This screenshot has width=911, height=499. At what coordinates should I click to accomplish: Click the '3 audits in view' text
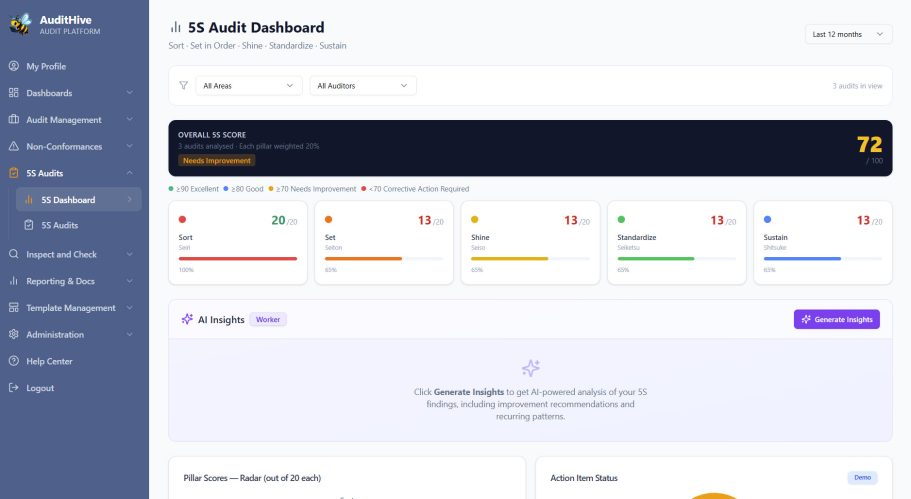(x=857, y=86)
